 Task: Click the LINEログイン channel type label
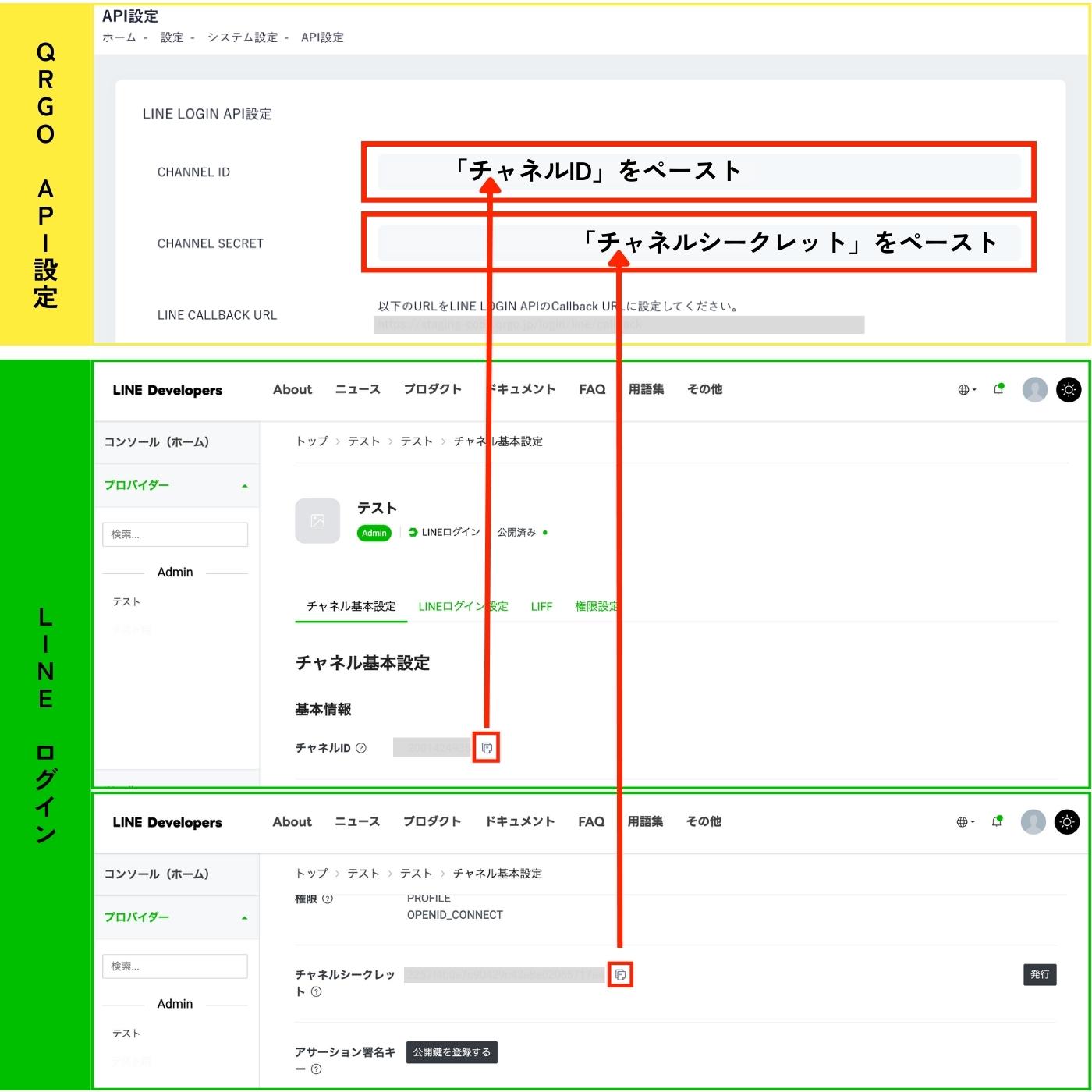(x=445, y=533)
